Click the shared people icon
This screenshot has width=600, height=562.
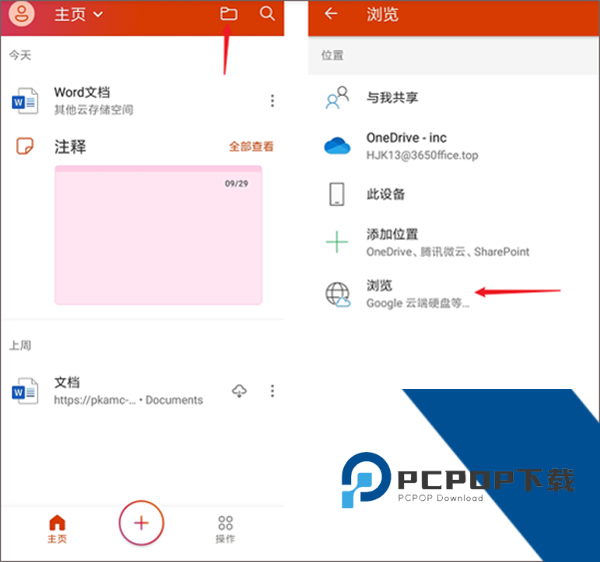tap(337, 98)
